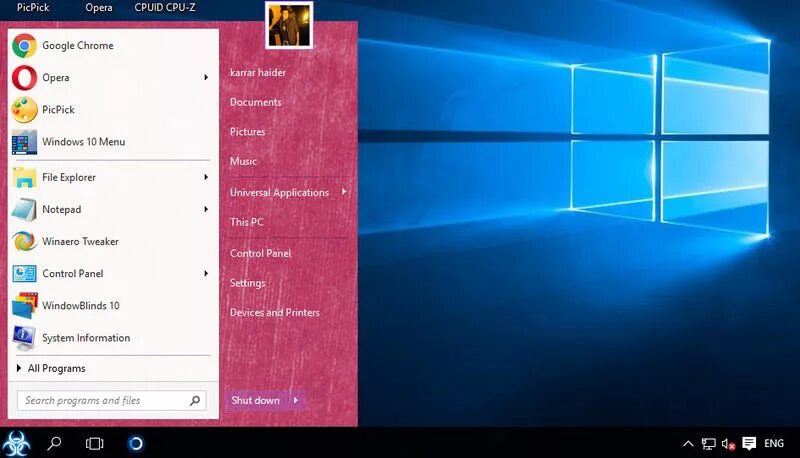
Task: Launch PicPick via its palette icon
Action: click(24, 110)
